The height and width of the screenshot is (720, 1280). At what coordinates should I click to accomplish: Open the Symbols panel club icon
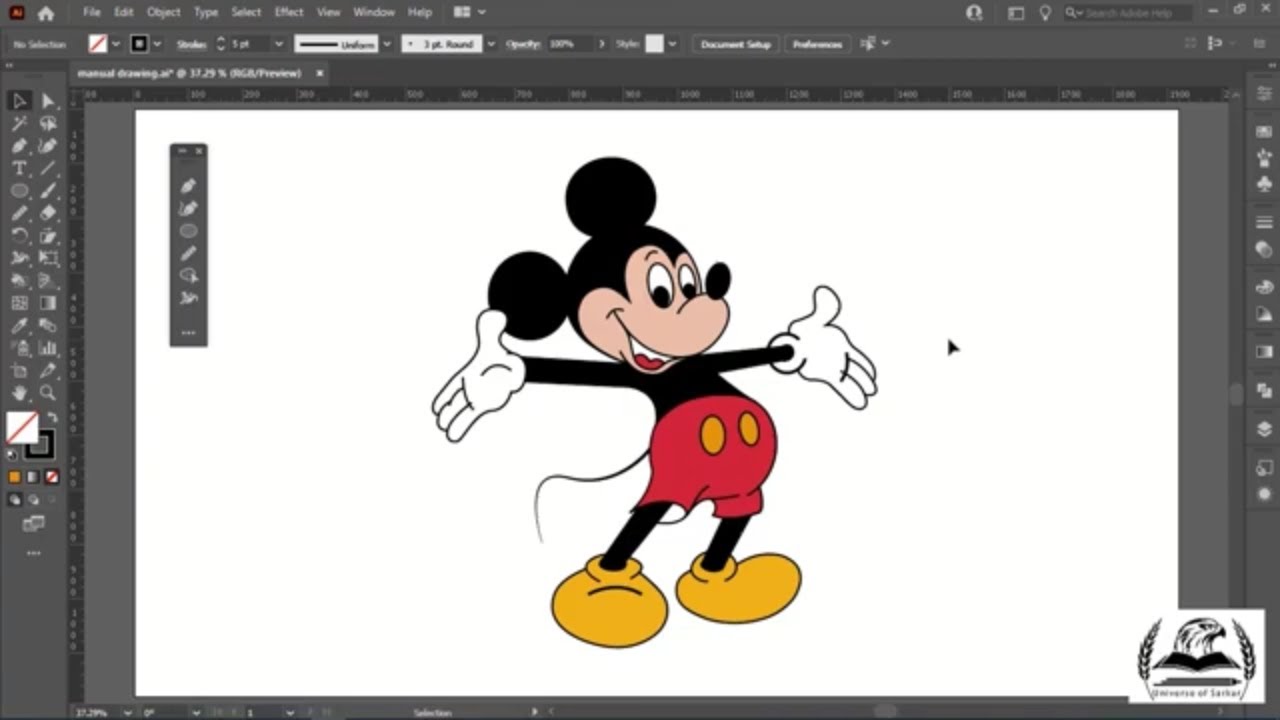point(1264,184)
